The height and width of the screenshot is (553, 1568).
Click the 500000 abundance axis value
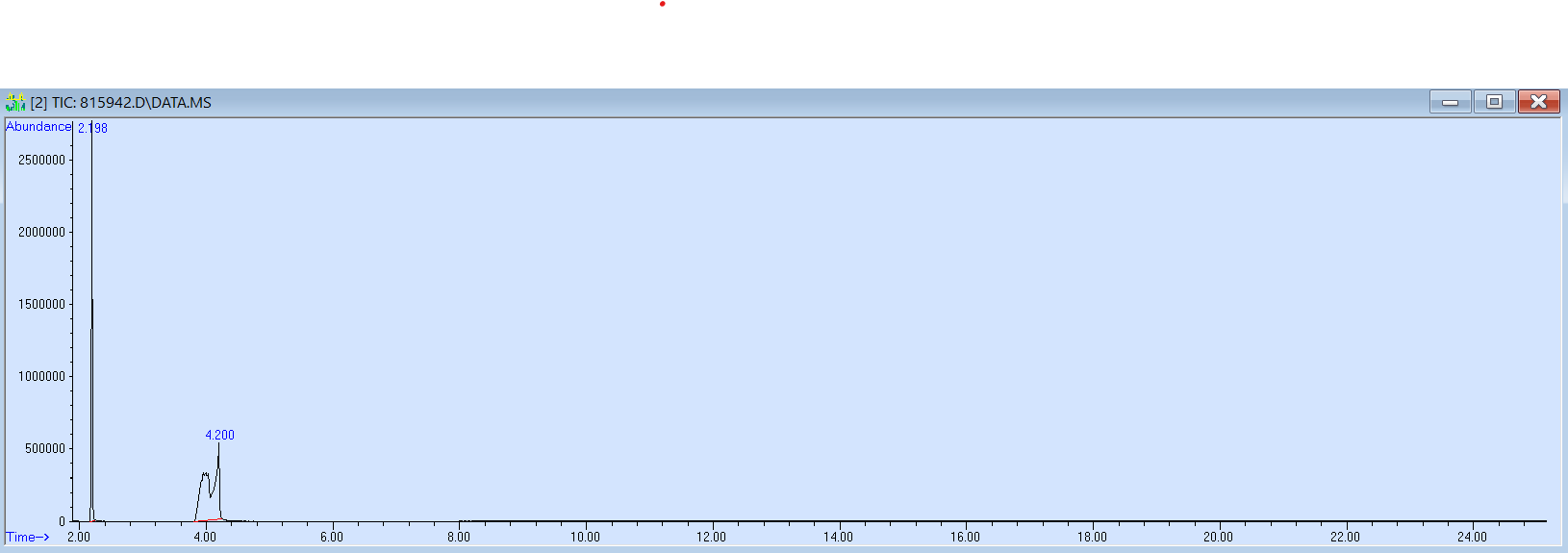[45, 448]
